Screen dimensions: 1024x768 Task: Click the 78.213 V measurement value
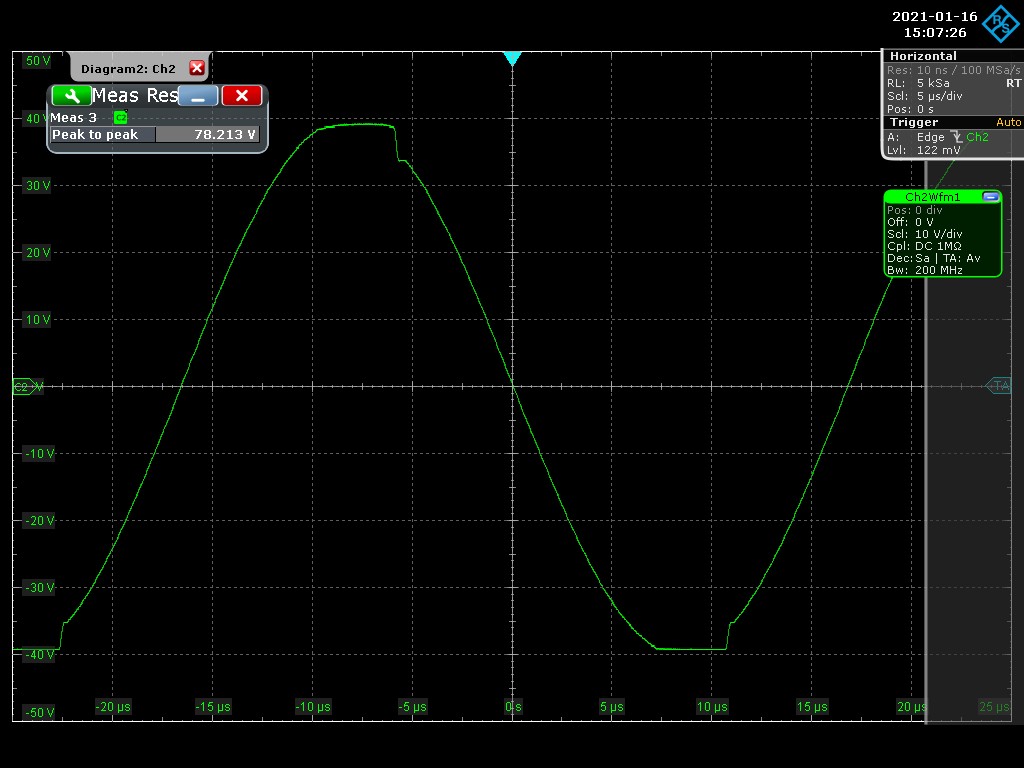(208, 135)
